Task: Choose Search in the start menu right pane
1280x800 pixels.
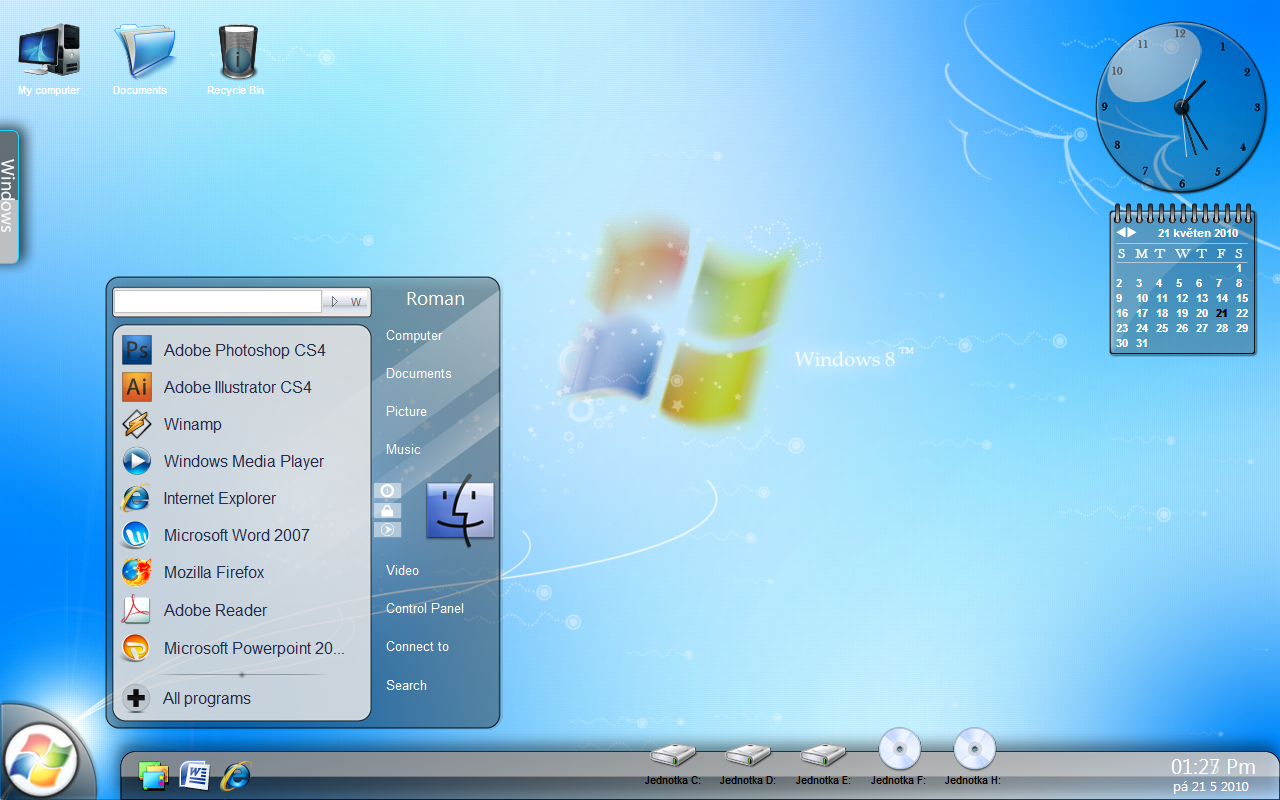Action: pos(407,685)
